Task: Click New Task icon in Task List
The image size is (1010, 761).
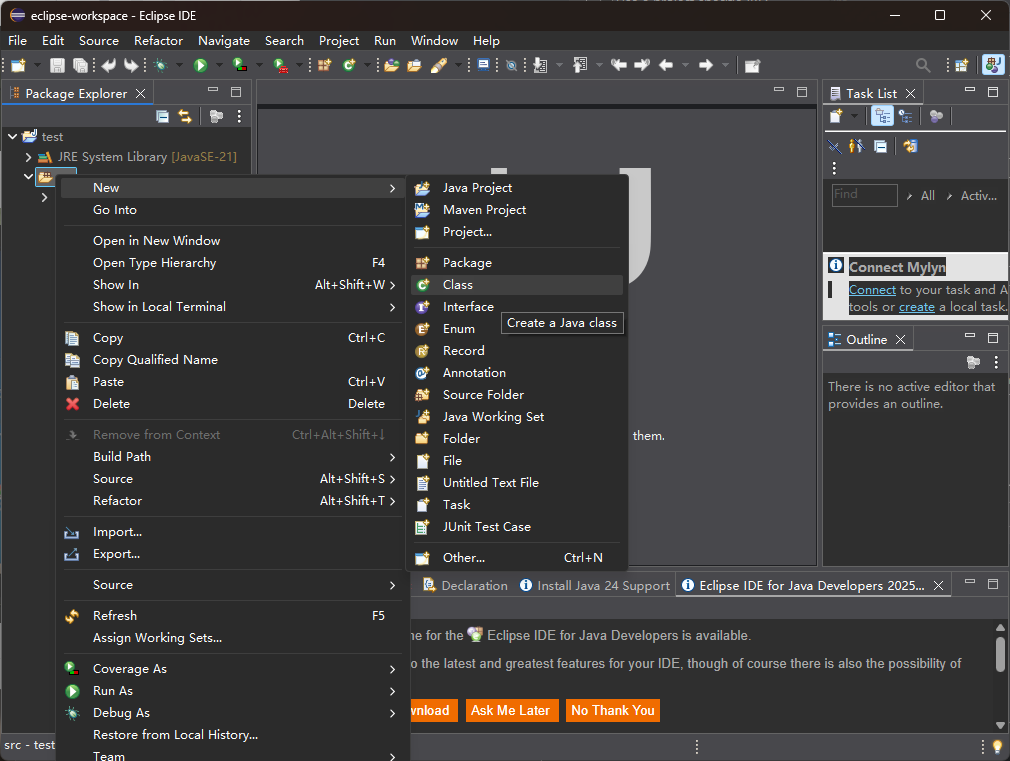Action: coord(836,116)
